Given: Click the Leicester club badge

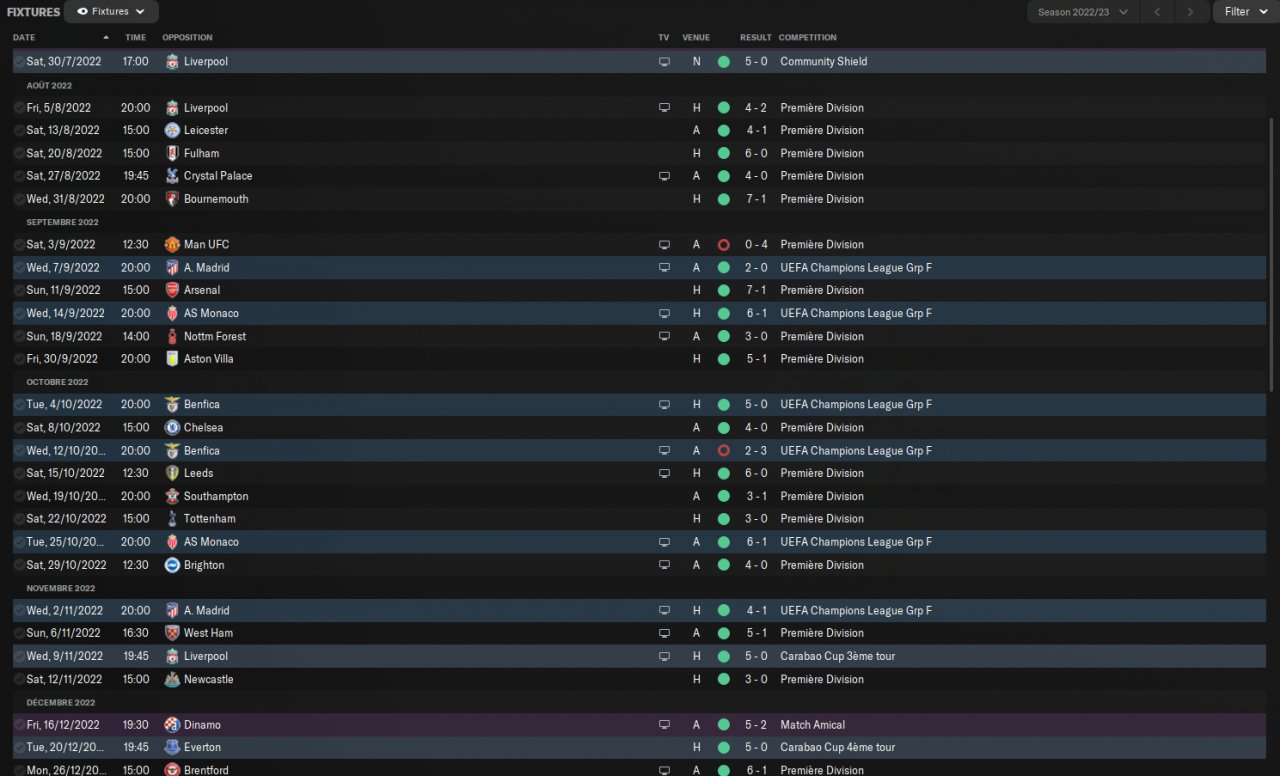Looking at the screenshot, I should tap(172, 130).
